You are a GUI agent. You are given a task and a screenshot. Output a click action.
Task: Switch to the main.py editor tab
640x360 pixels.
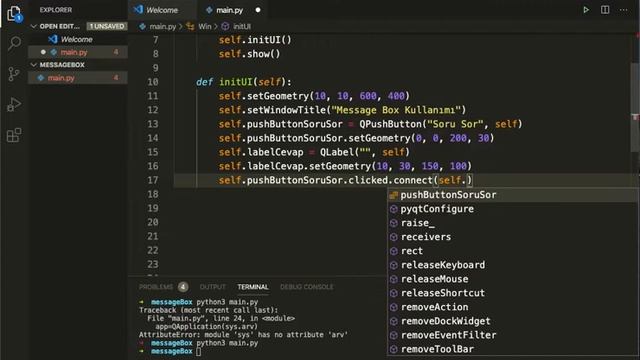pos(232,10)
